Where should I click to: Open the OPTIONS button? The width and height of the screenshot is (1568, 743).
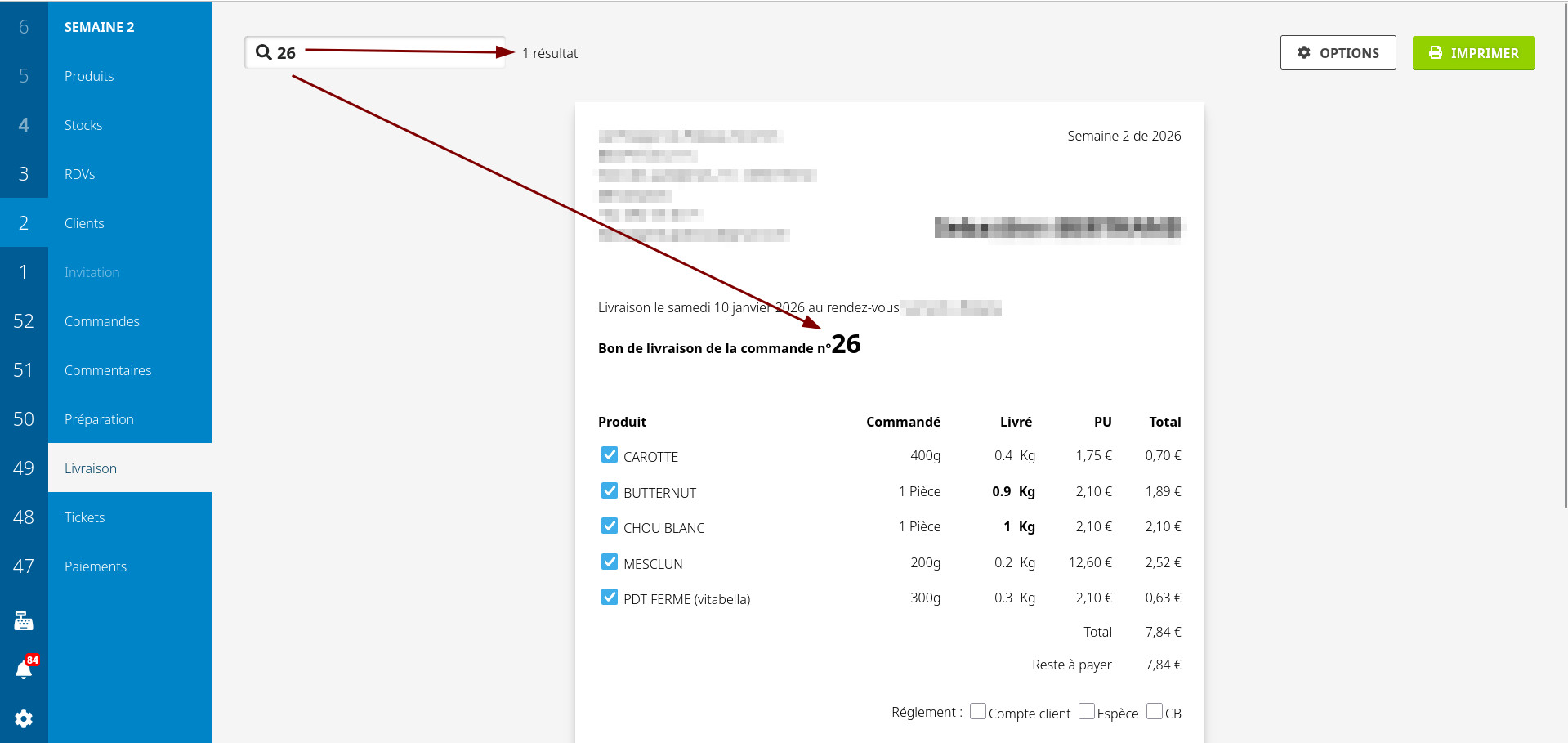tap(1338, 53)
